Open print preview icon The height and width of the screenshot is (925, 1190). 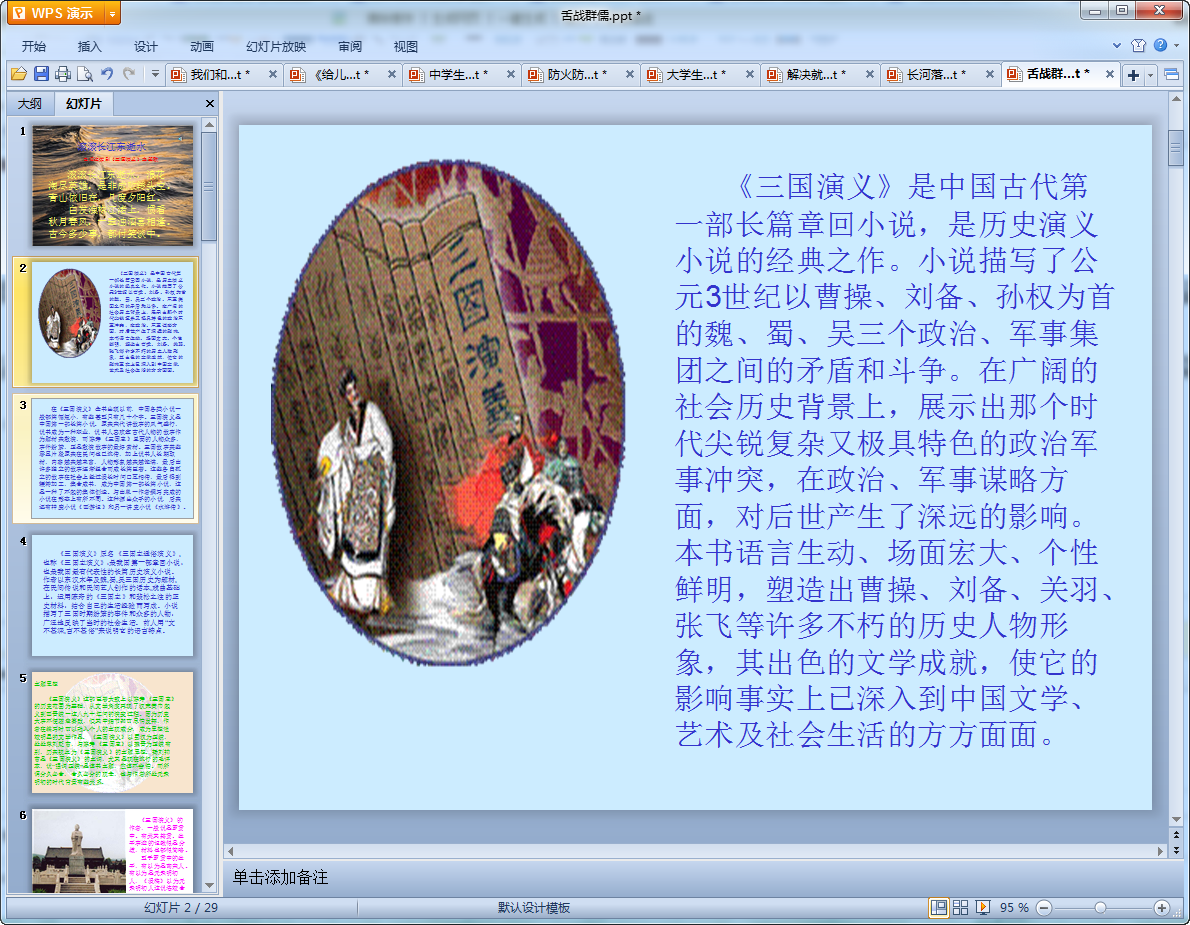[x=85, y=74]
